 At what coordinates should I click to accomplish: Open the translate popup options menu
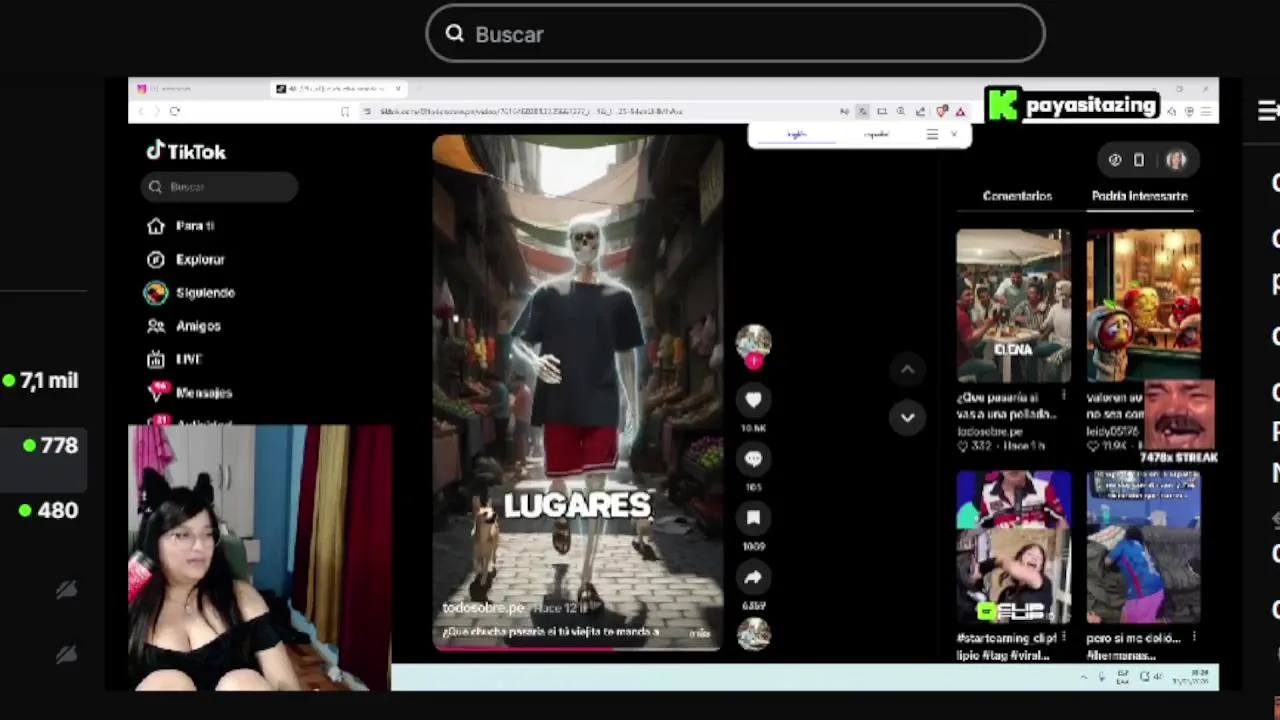pyautogui.click(x=932, y=134)
